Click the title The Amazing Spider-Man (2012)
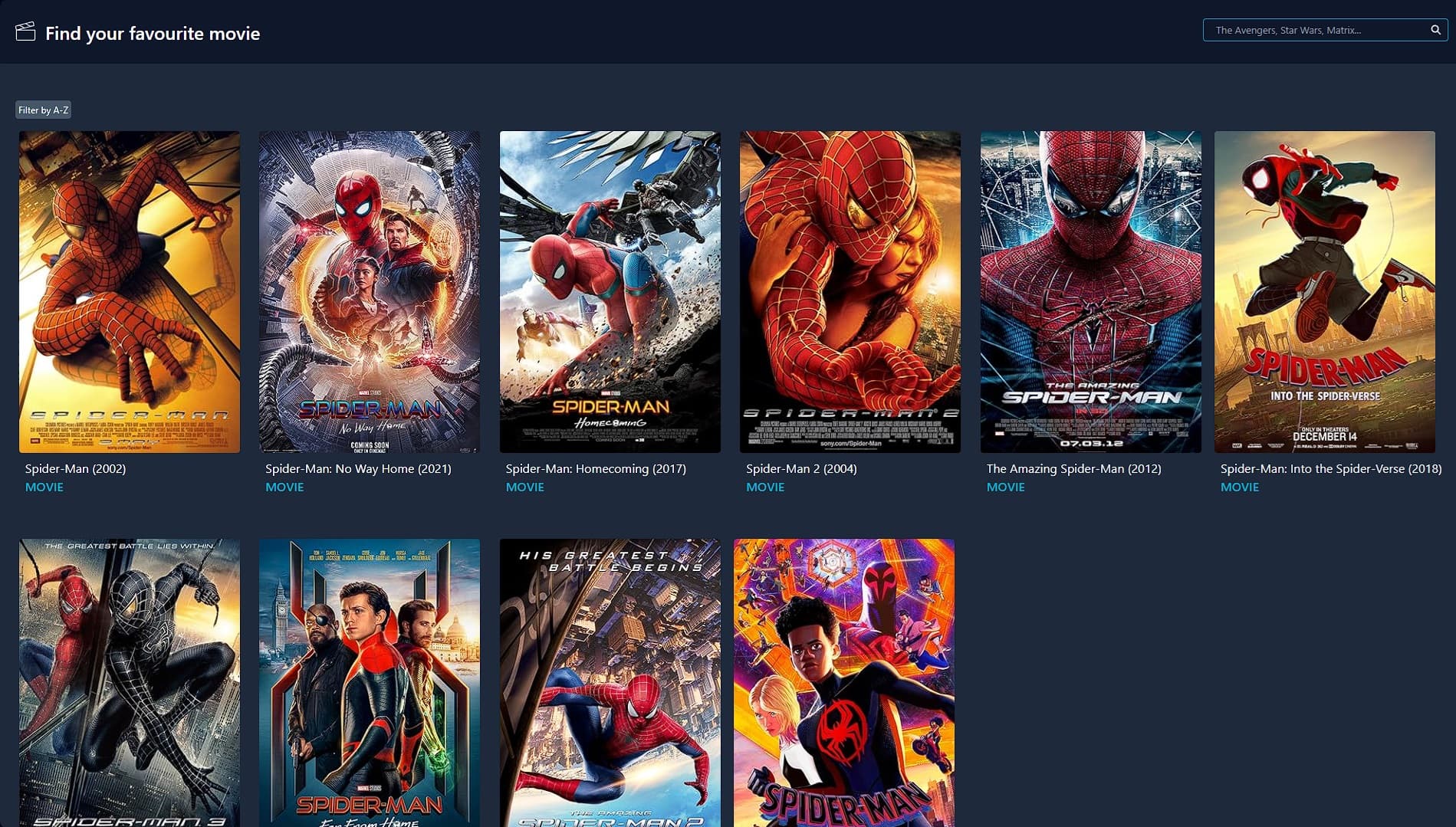 (x=1073, y=468)
